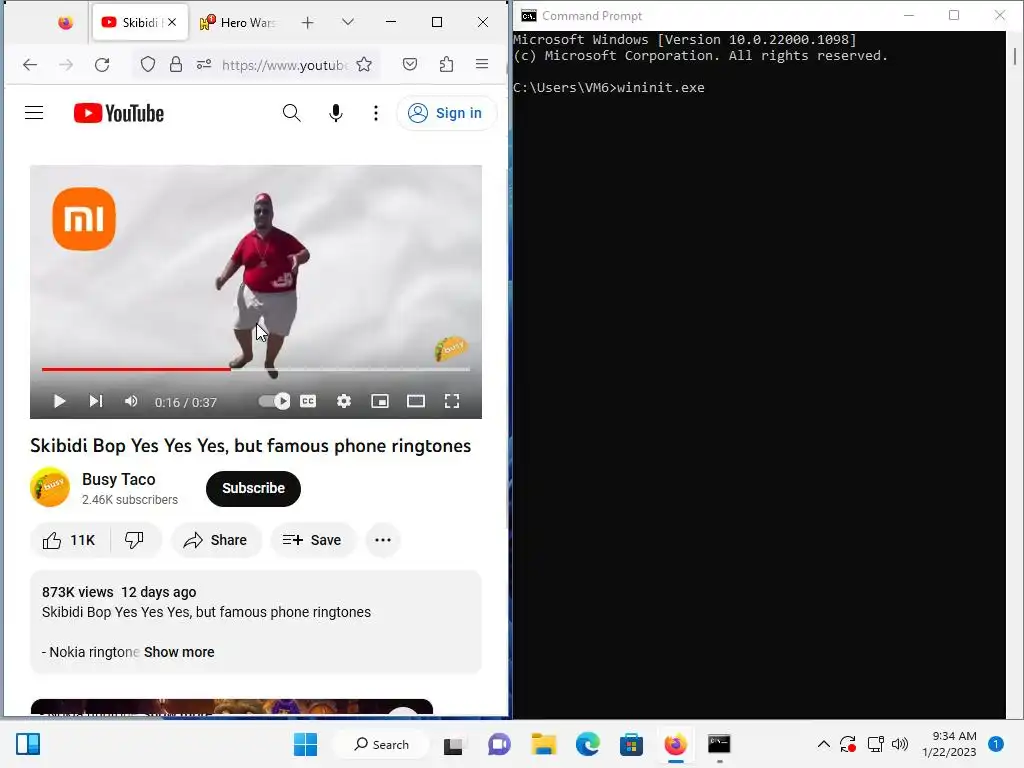The height and width of the screenshot is (768, 1024).
Task: Click the wininit.exe command line
Action: point(609,88)
